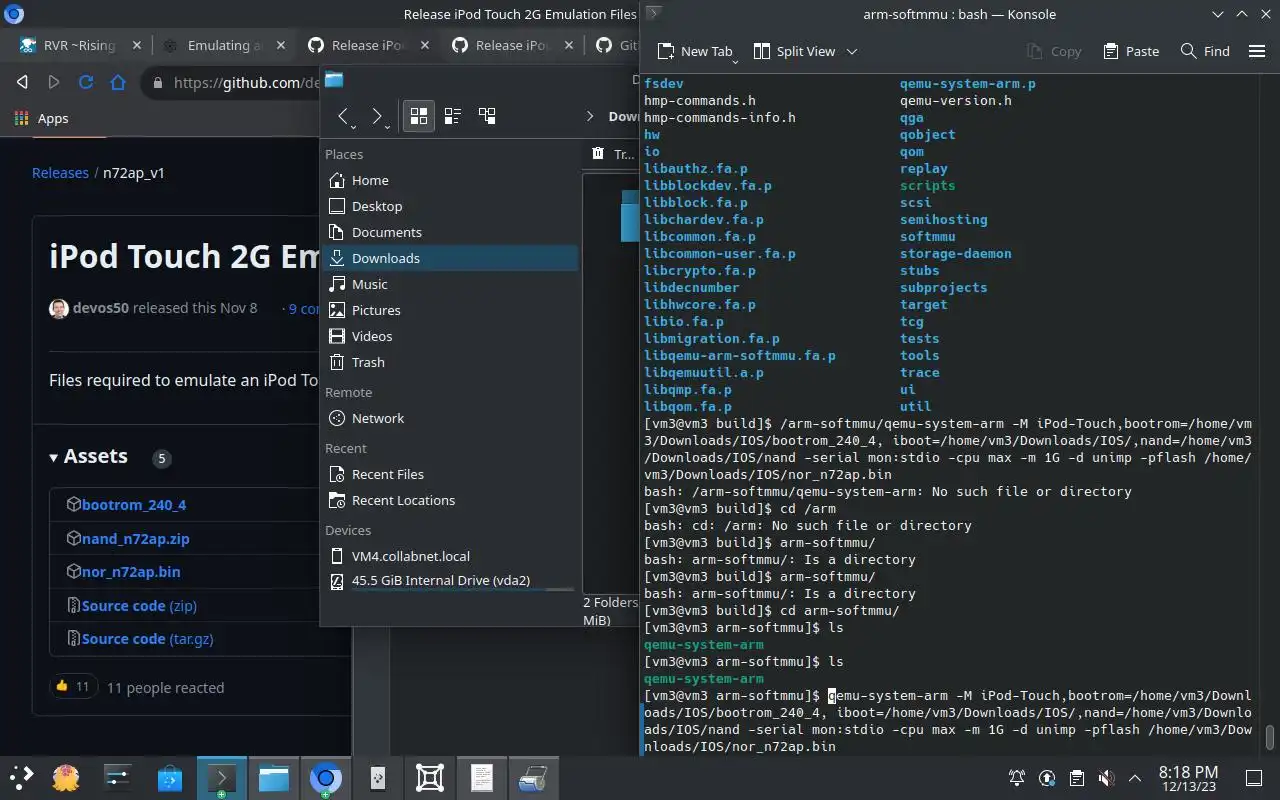This screenshot has height=800, width=1280.
Task: Go forward in the Dolphin file manager
Action: tap(377, 117)
